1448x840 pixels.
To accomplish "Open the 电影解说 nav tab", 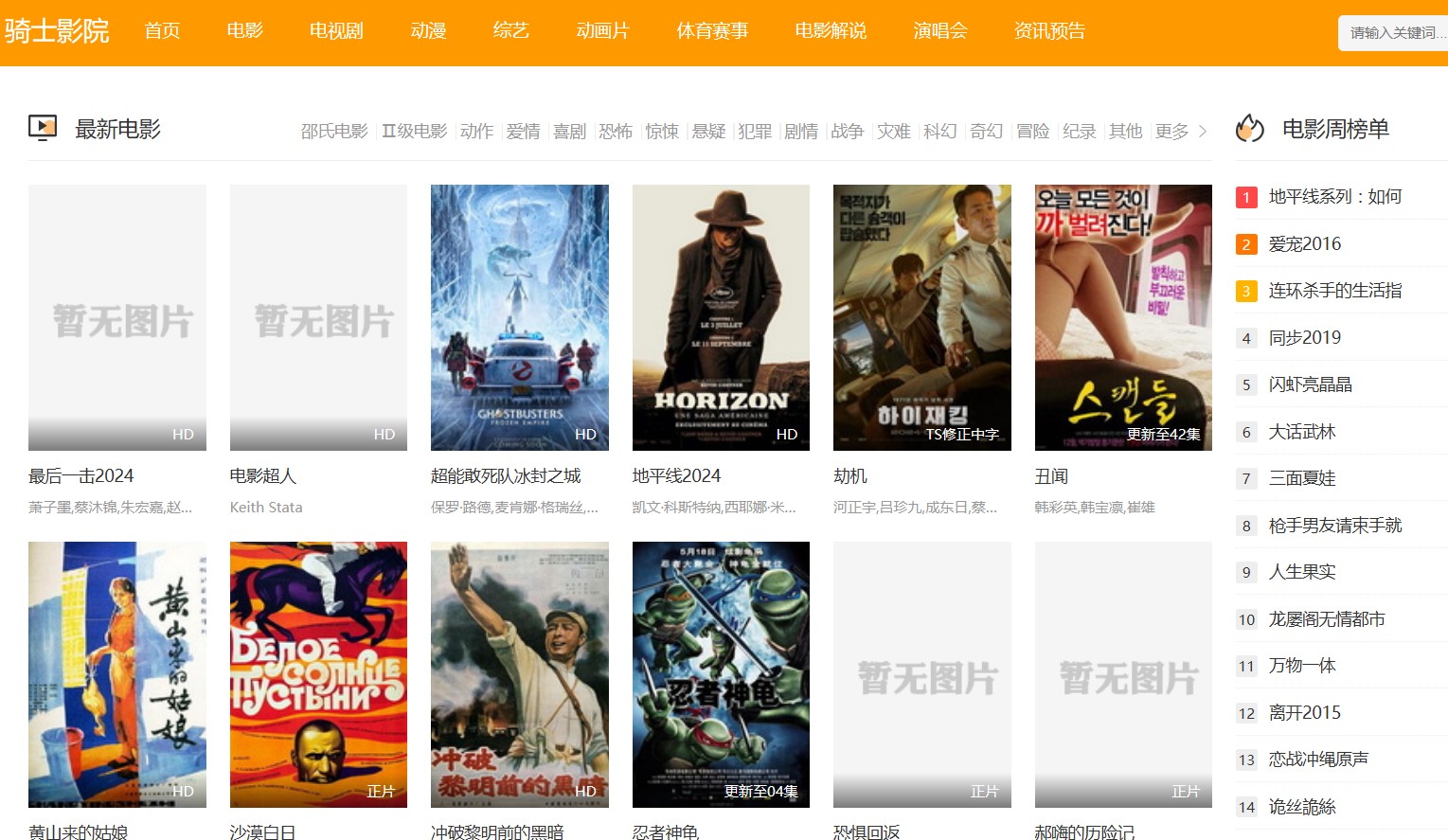I will 831,30.
